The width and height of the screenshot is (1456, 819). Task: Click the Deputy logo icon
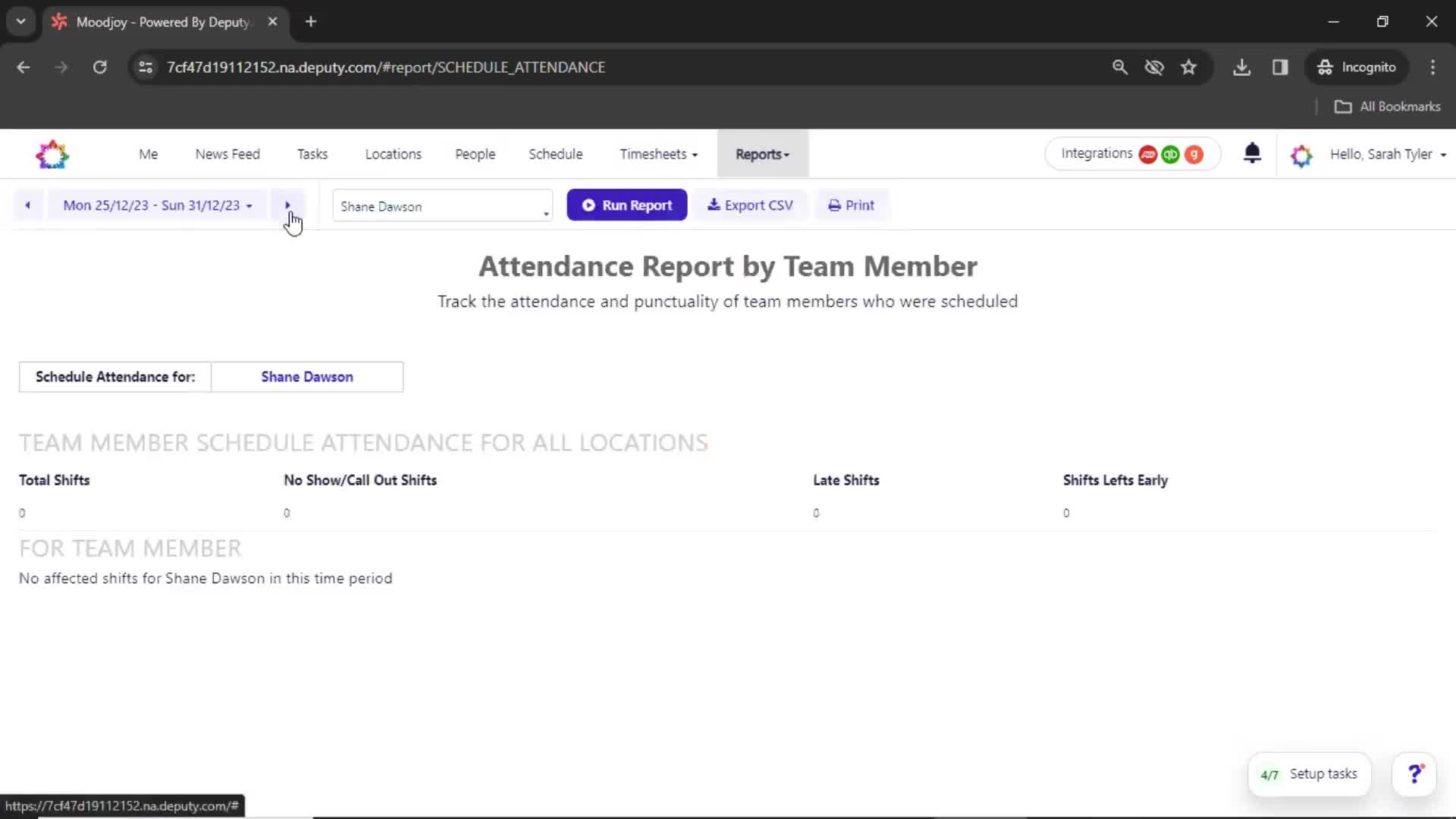[x=53, y=154]
